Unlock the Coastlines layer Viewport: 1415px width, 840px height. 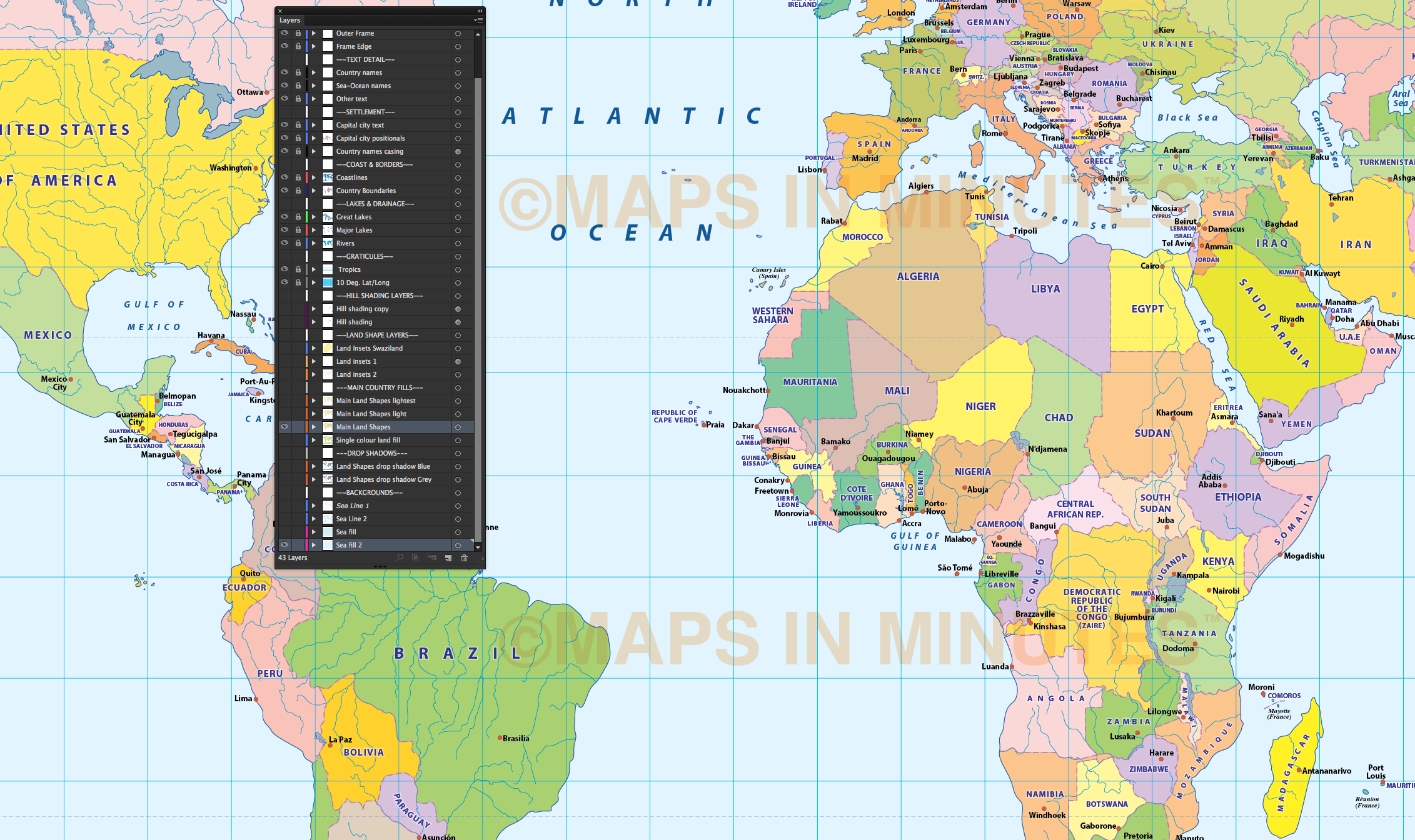coord(298,177)
